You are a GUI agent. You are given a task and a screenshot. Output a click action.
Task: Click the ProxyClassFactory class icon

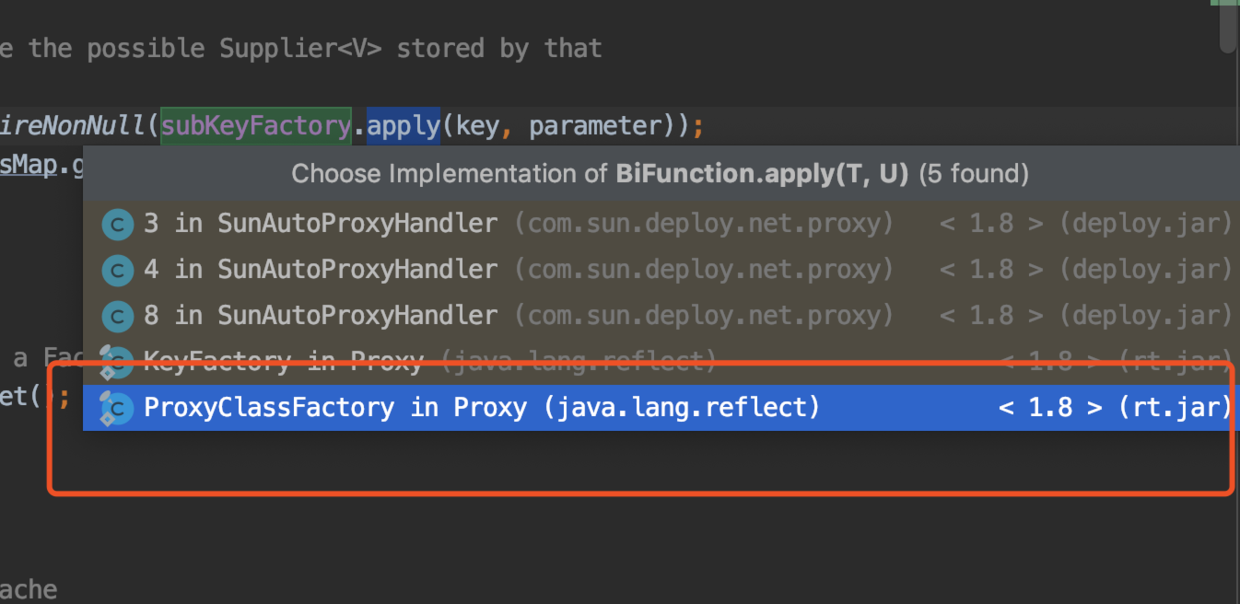pos(117,408)
